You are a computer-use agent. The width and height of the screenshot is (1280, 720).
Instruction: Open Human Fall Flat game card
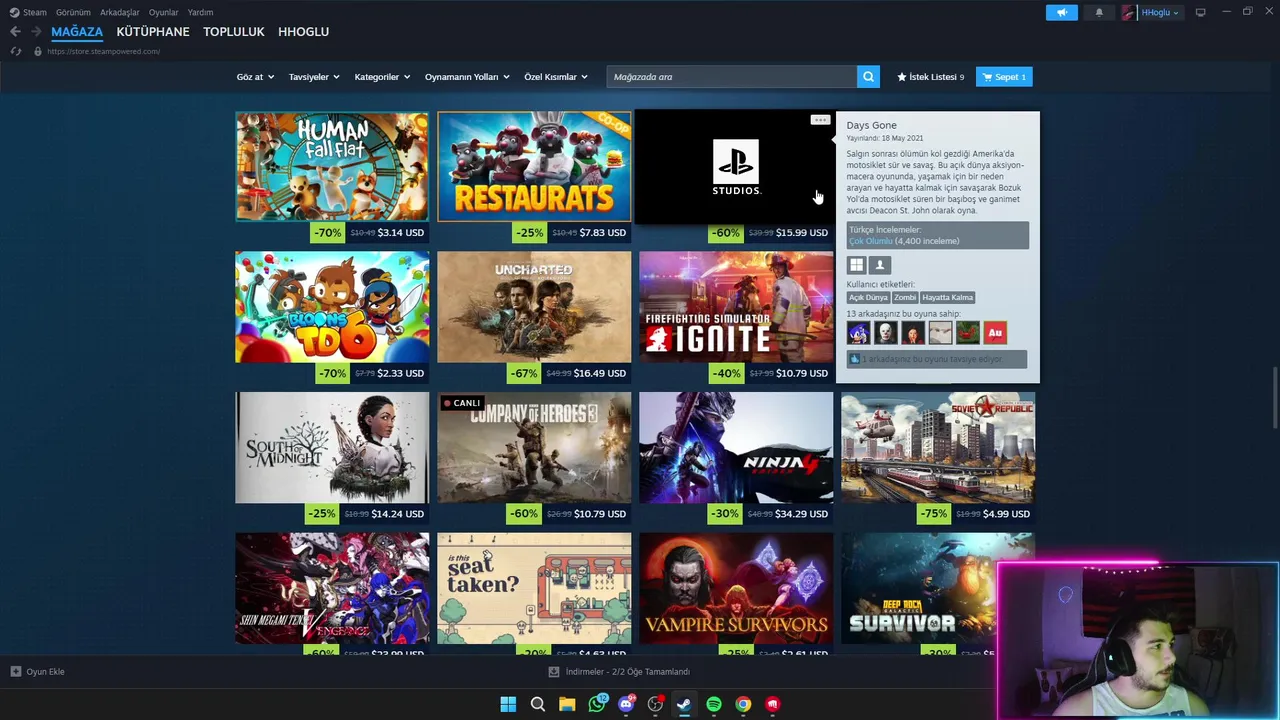tap(332, 166)
